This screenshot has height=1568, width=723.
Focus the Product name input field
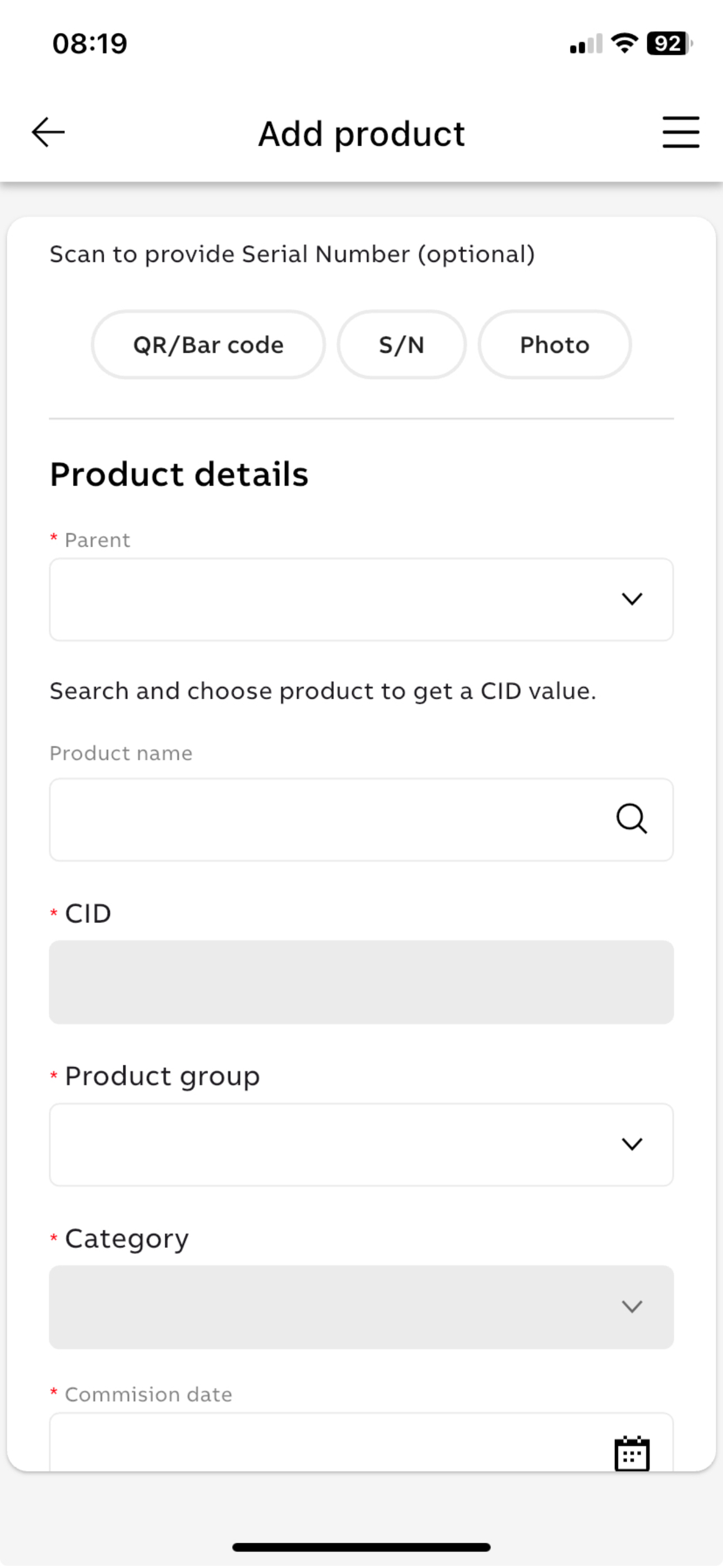[361, 819]
